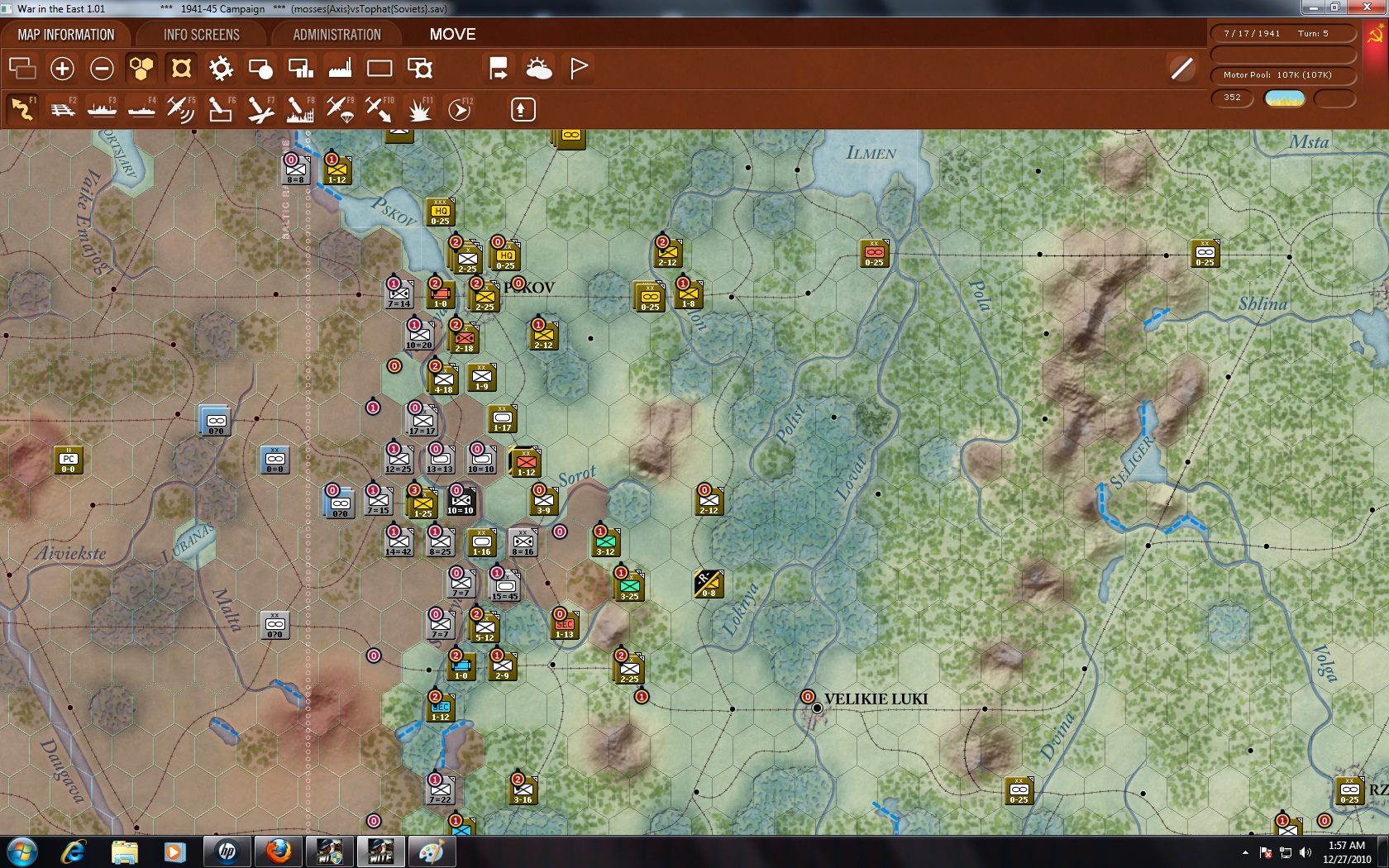Click the date and turn display
1389x868 pixels.
click(1283, 34)
